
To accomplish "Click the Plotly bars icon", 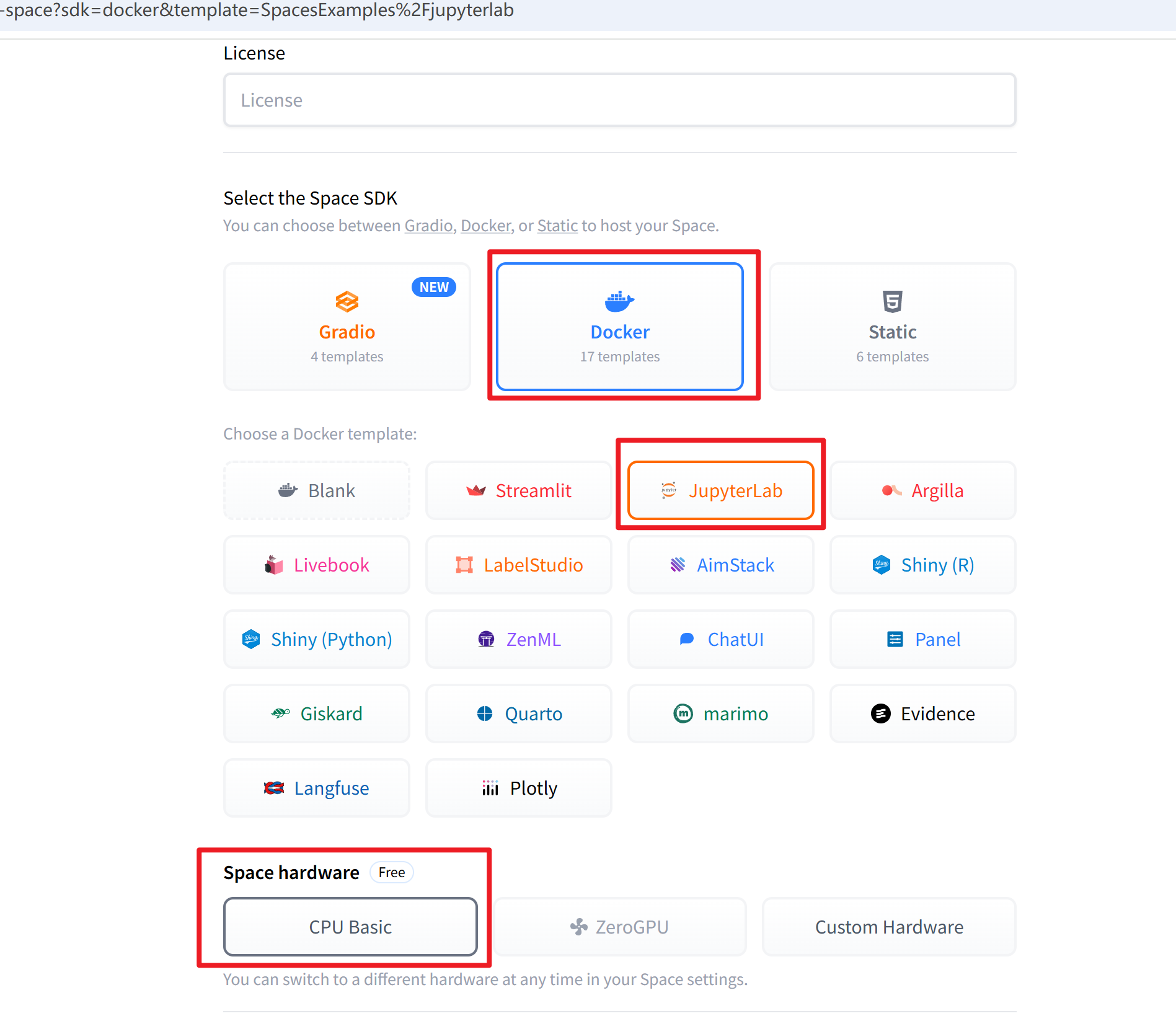I will tap(490, 788).
